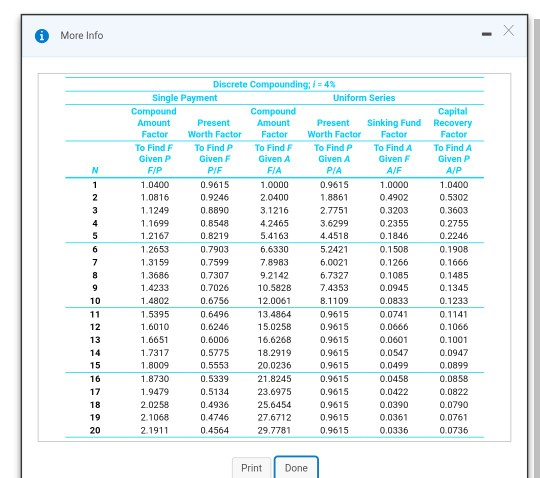Select value 4.2465 in row 4
540x478 pixels.
pos(274,224)
